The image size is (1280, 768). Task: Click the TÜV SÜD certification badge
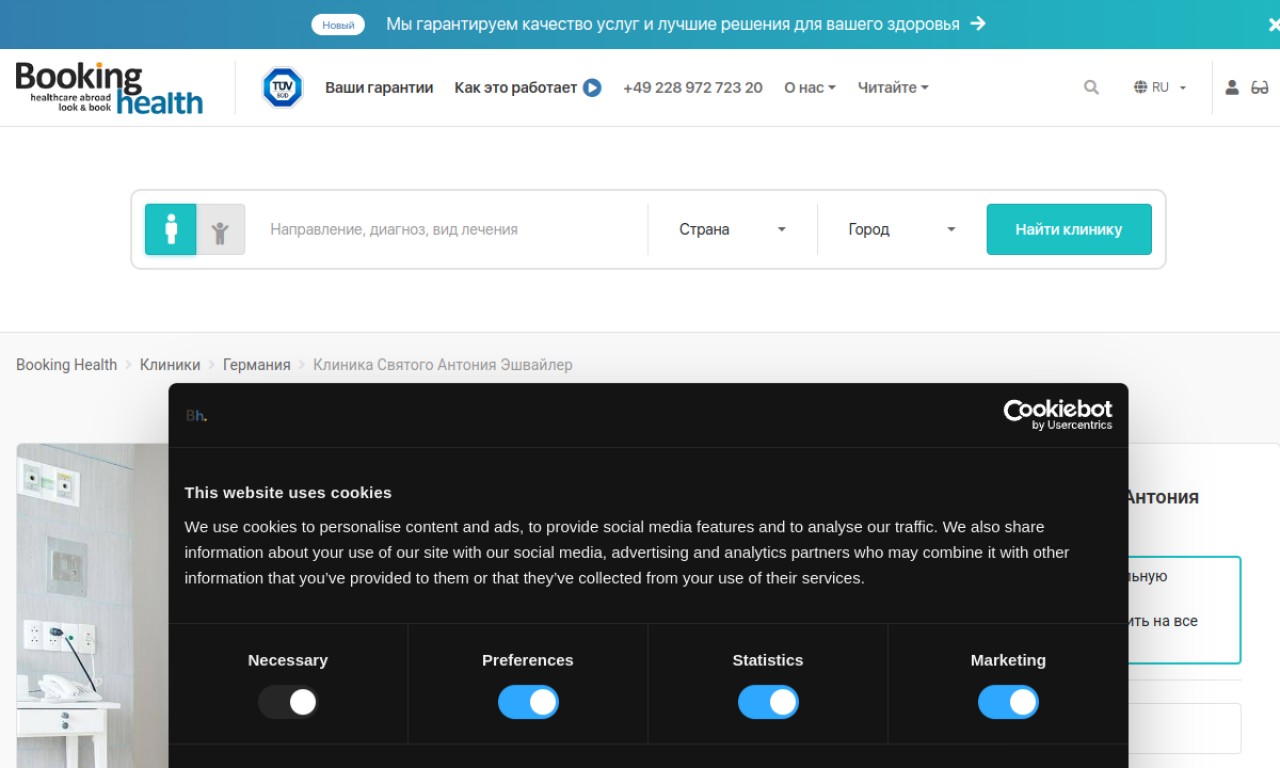pos(282,88)
